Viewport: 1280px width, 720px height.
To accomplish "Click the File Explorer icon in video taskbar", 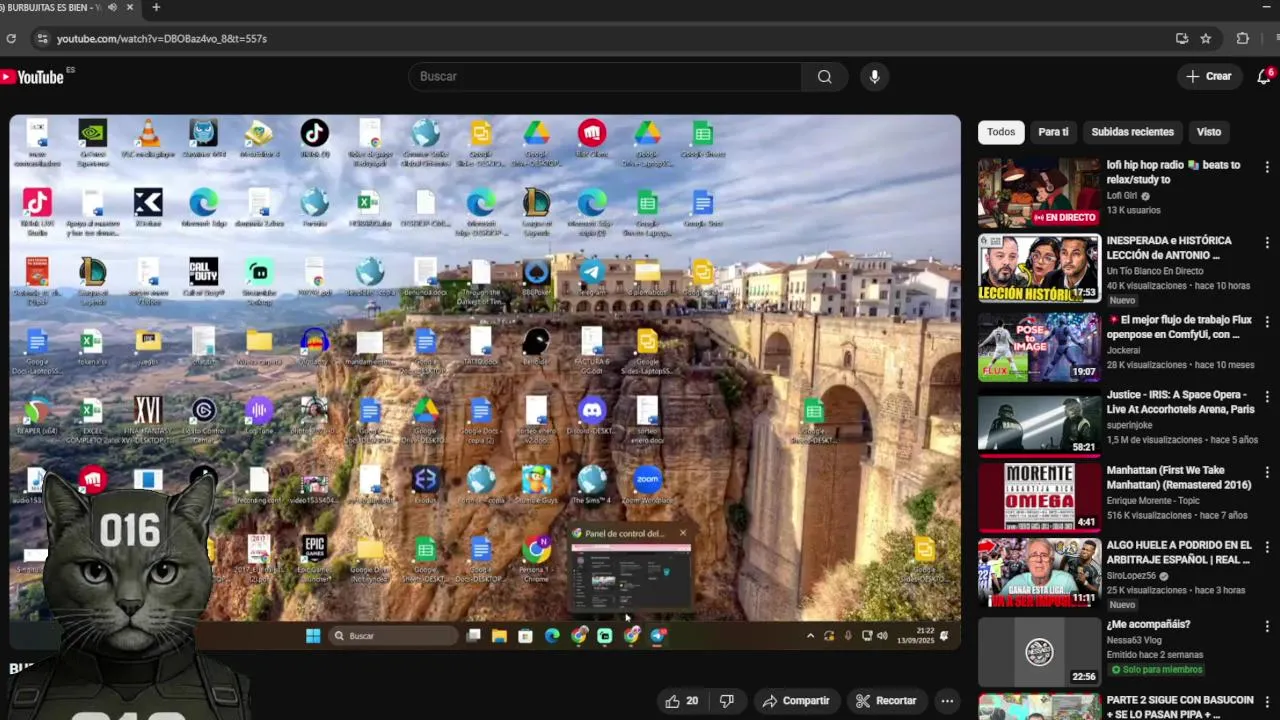I will pos(499,636).
